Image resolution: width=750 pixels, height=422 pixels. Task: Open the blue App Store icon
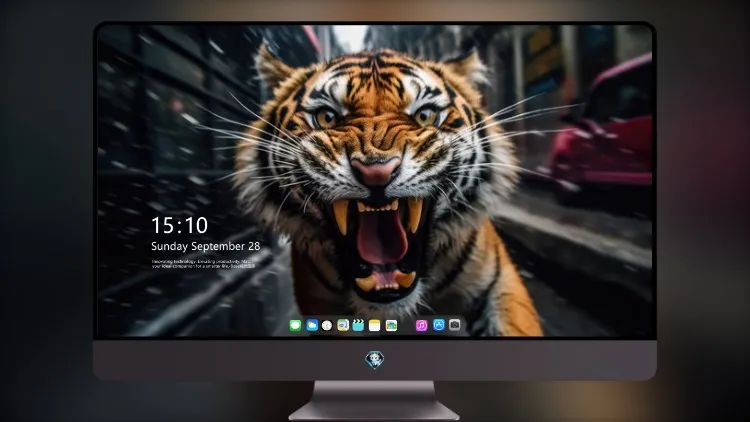click(x=439, y=325)
